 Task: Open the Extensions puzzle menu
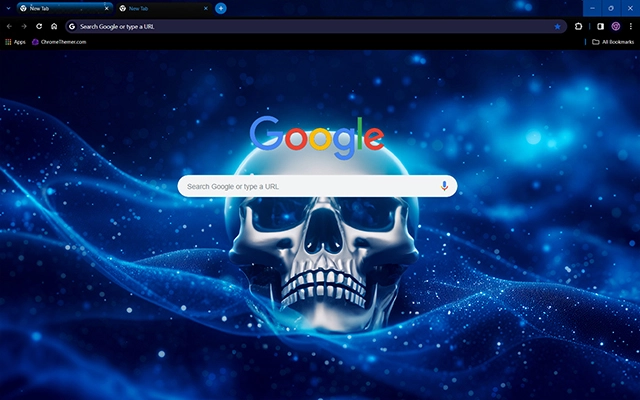tap(578, 27)
